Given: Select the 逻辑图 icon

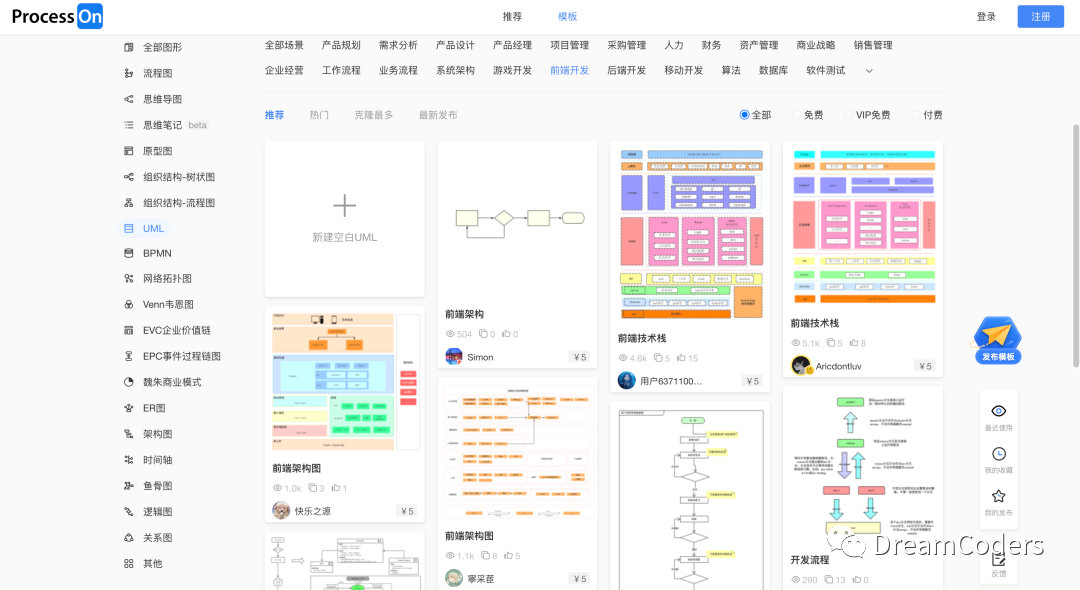Looking at the screenshot, I should click(129, 512).
